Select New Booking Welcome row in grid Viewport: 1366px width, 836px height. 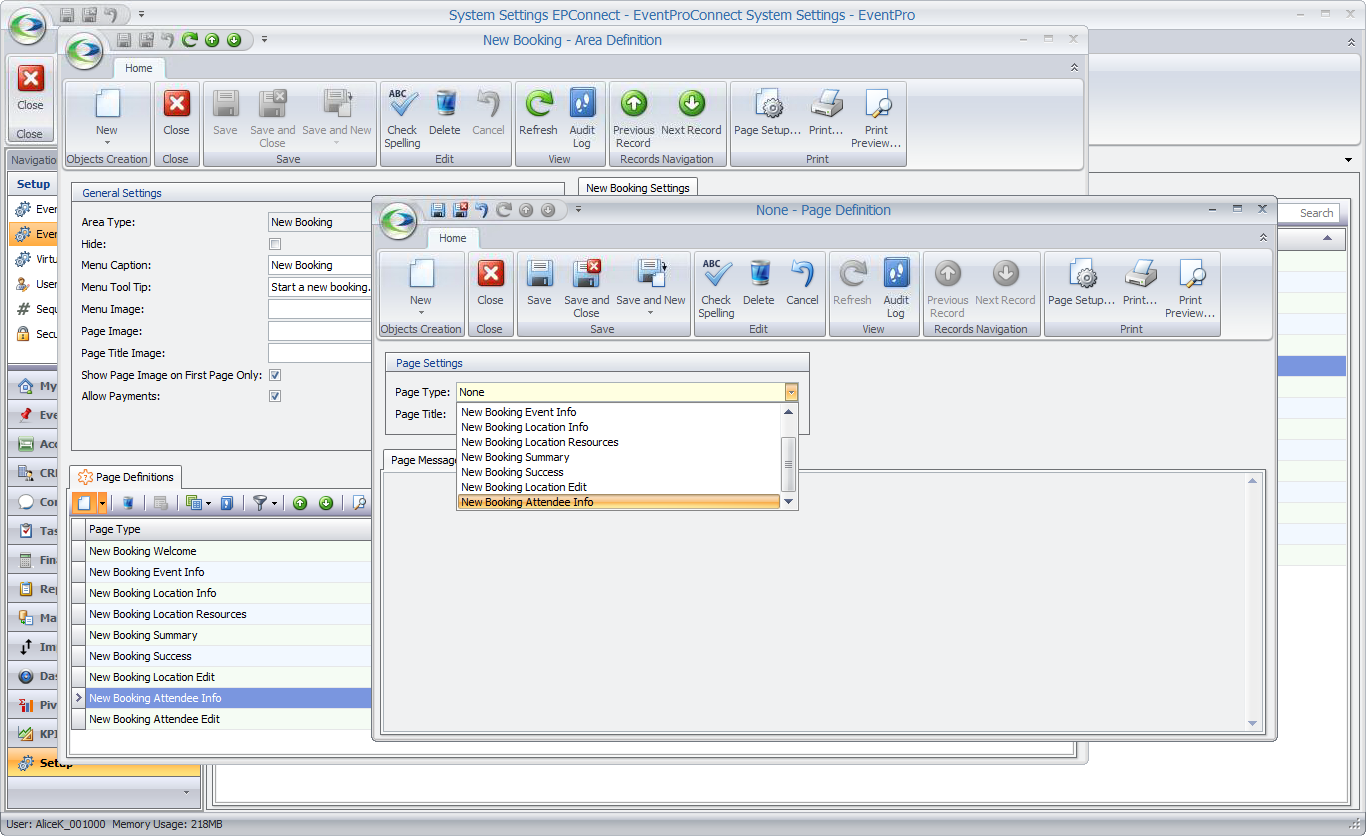[x=229, y=551]
